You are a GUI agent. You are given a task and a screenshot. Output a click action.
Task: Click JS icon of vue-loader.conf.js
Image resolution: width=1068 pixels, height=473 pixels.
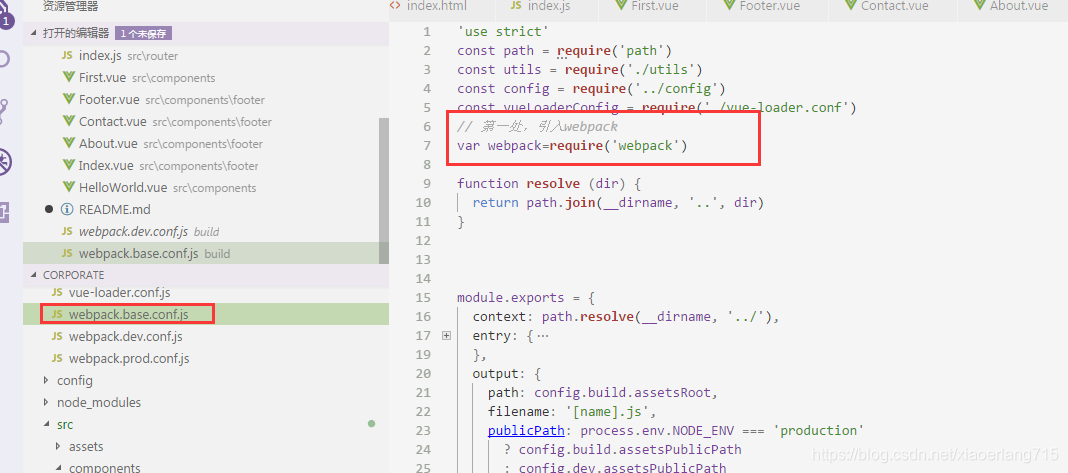coord(57,292)
